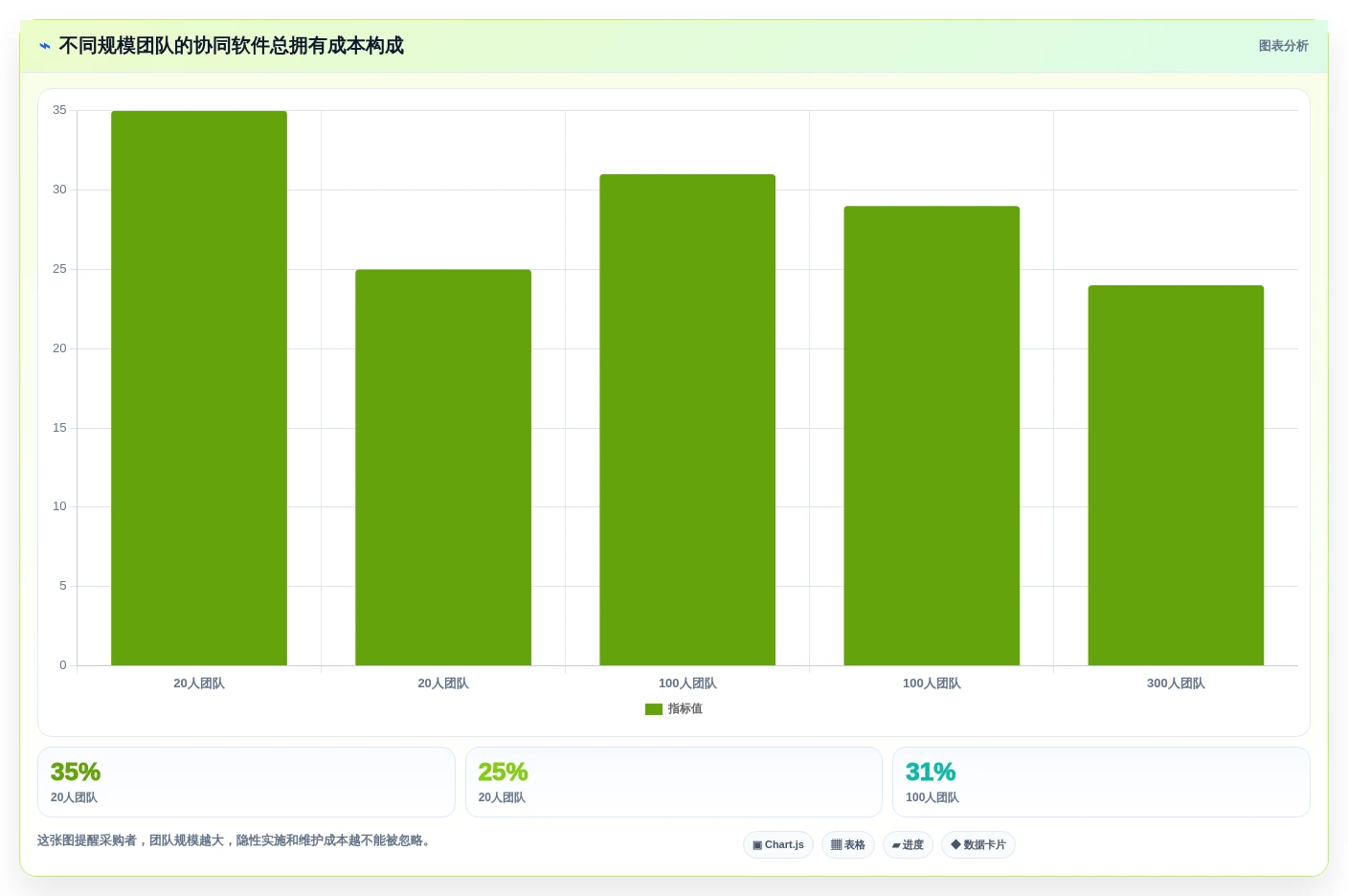Screen dimensions: 1348x896
Task: Open the 25% 20人团队 stat card
Action: point(674,782)
